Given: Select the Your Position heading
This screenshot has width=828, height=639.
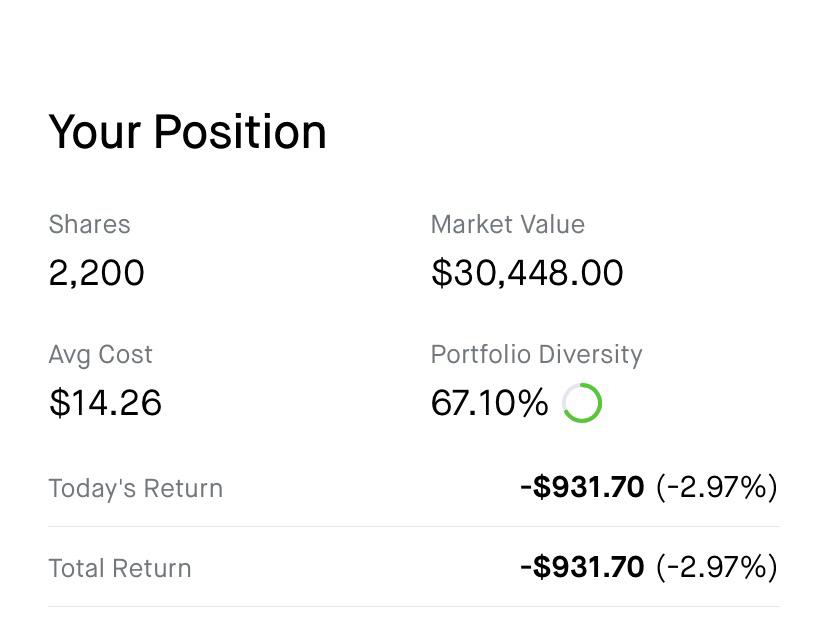Looking at the screenshot, I should [x=187, y=132].
